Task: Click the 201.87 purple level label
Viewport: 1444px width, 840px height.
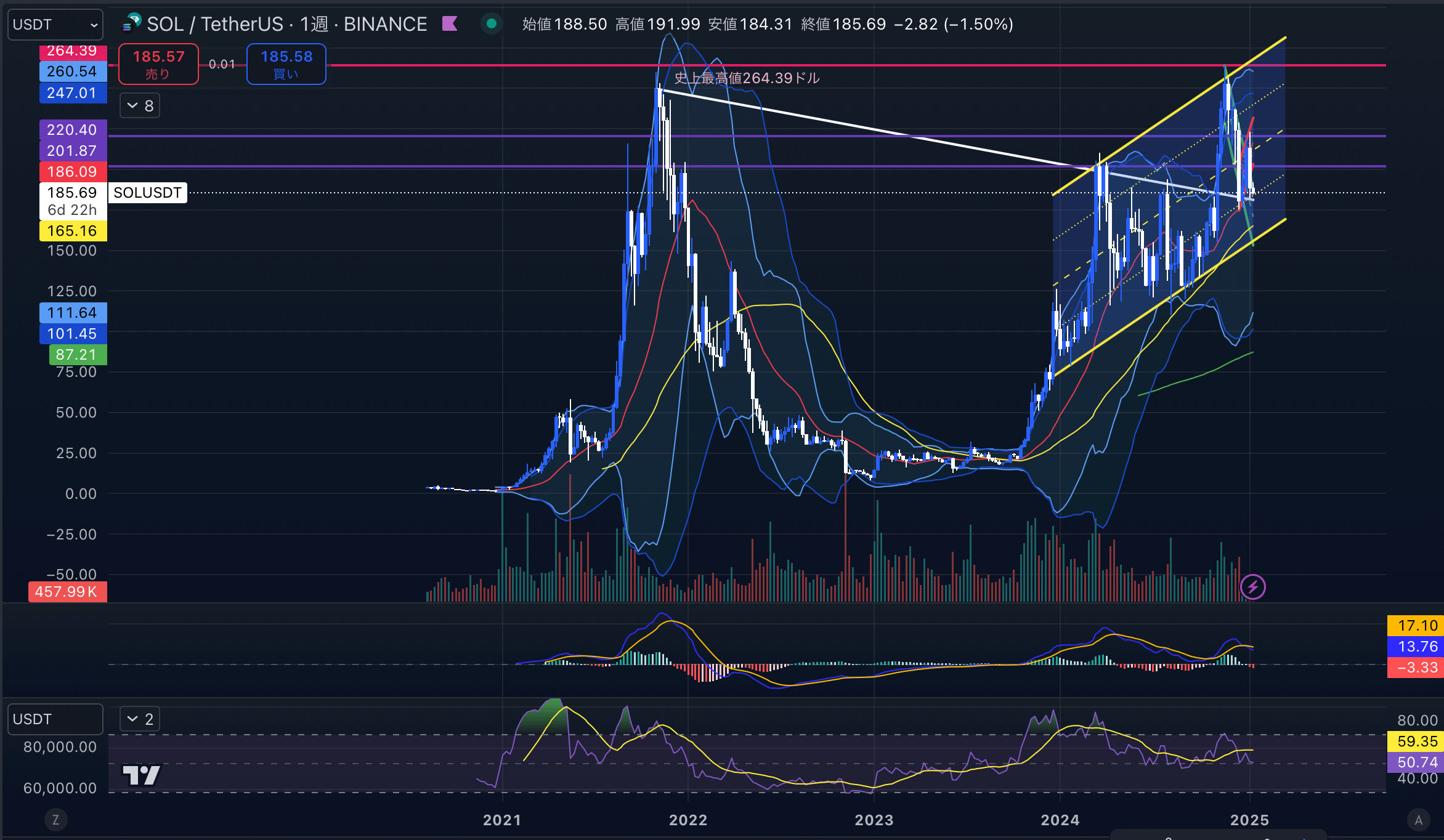Action: click(x=73, y=151)
